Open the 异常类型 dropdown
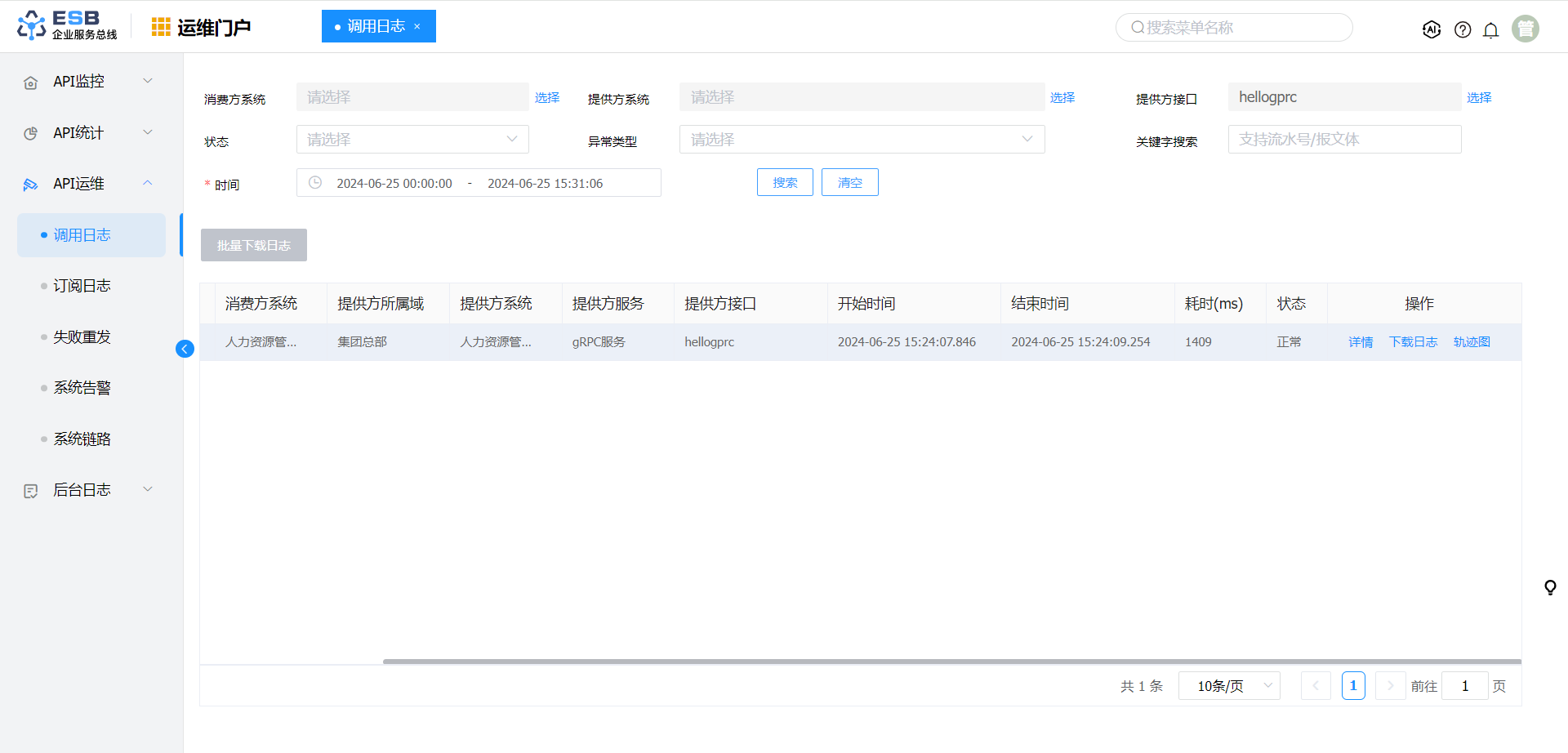The height and width of the screenshot is (753, 1568). (x=861, y=140)
